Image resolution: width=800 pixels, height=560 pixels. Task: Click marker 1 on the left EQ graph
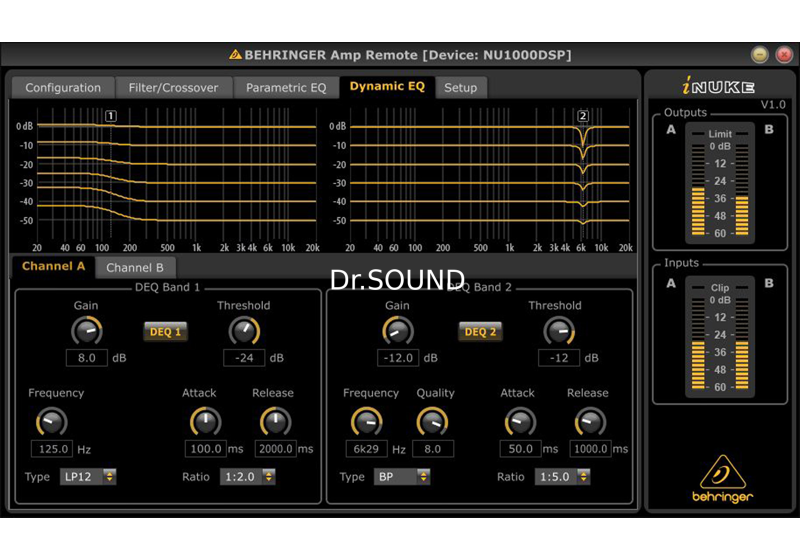click(x=111, y=116)
